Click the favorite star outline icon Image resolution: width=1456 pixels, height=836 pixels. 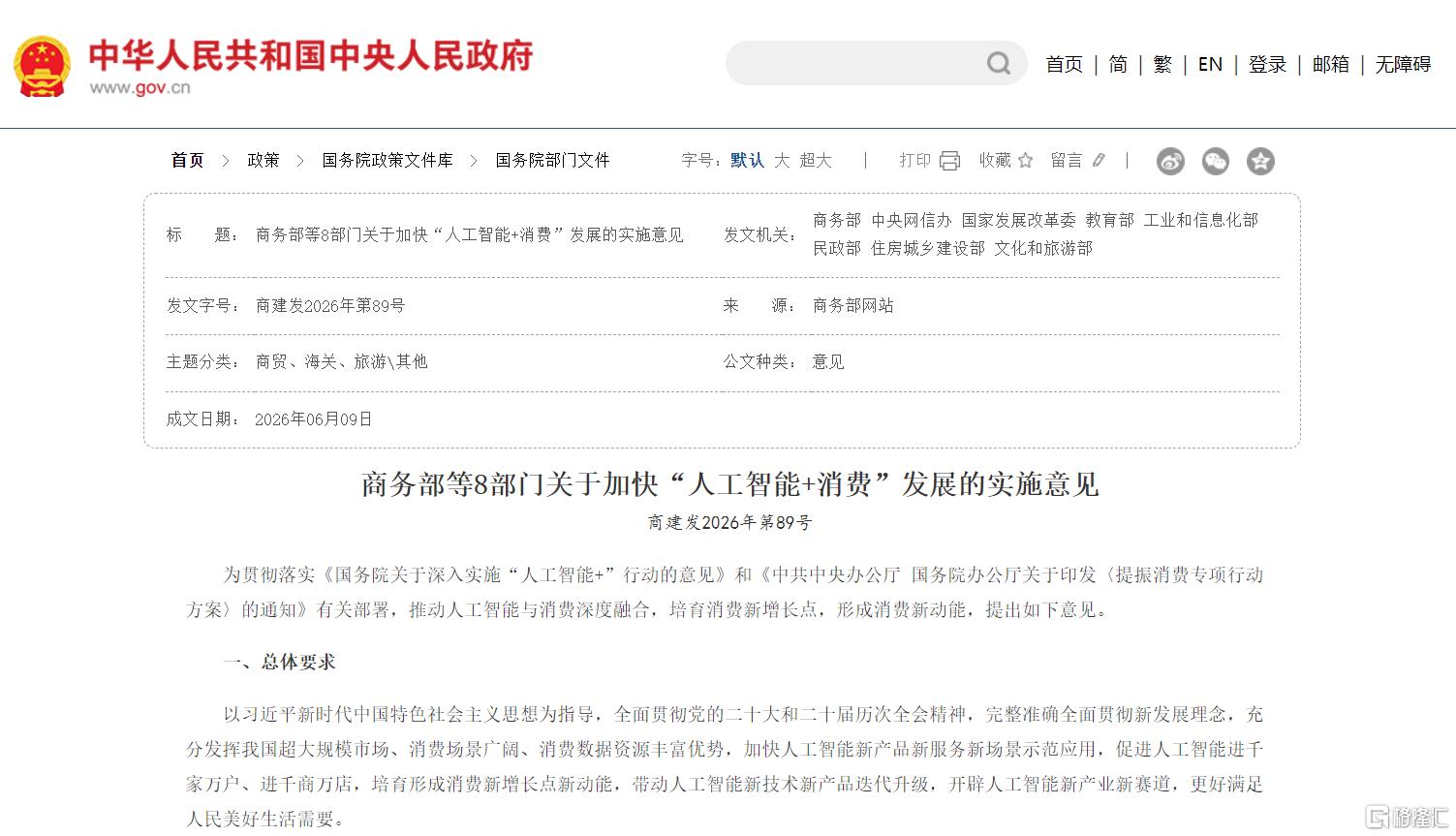tap(1026, 161)
